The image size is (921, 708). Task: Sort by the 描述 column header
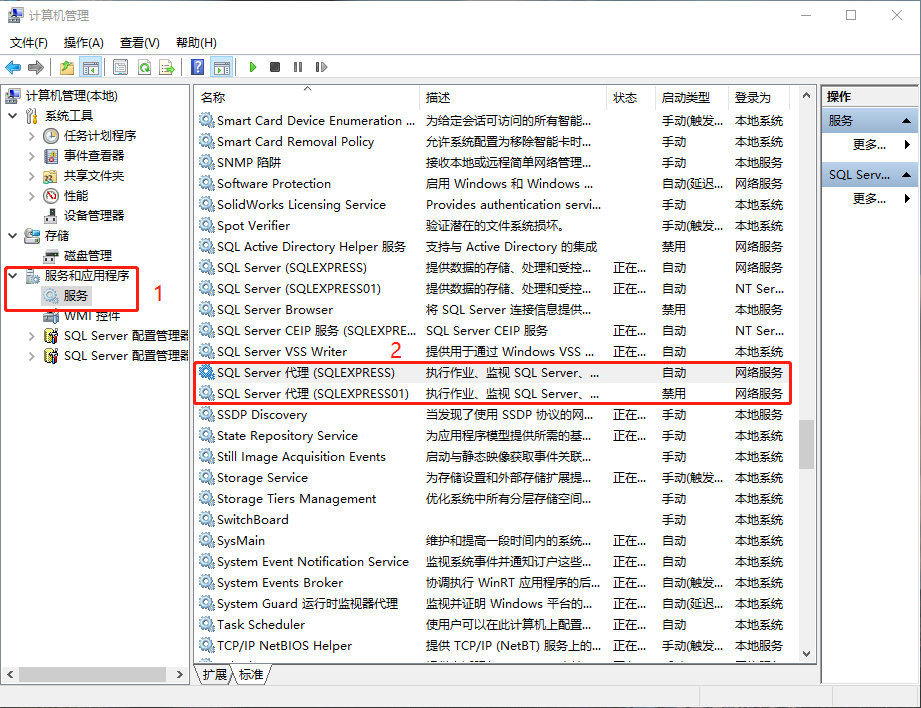[x=513, y=98]
